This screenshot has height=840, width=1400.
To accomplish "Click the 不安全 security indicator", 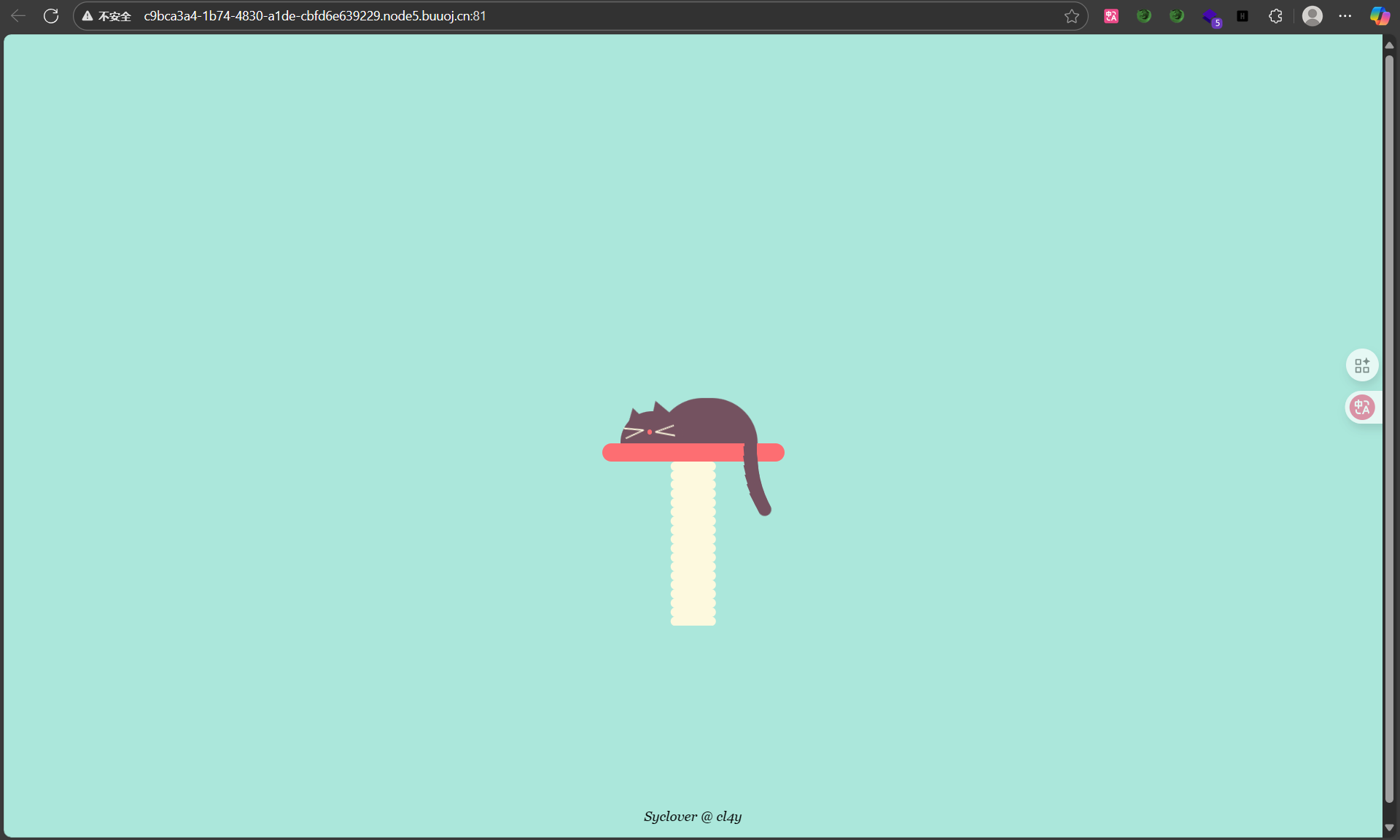I will click(106, 15).
